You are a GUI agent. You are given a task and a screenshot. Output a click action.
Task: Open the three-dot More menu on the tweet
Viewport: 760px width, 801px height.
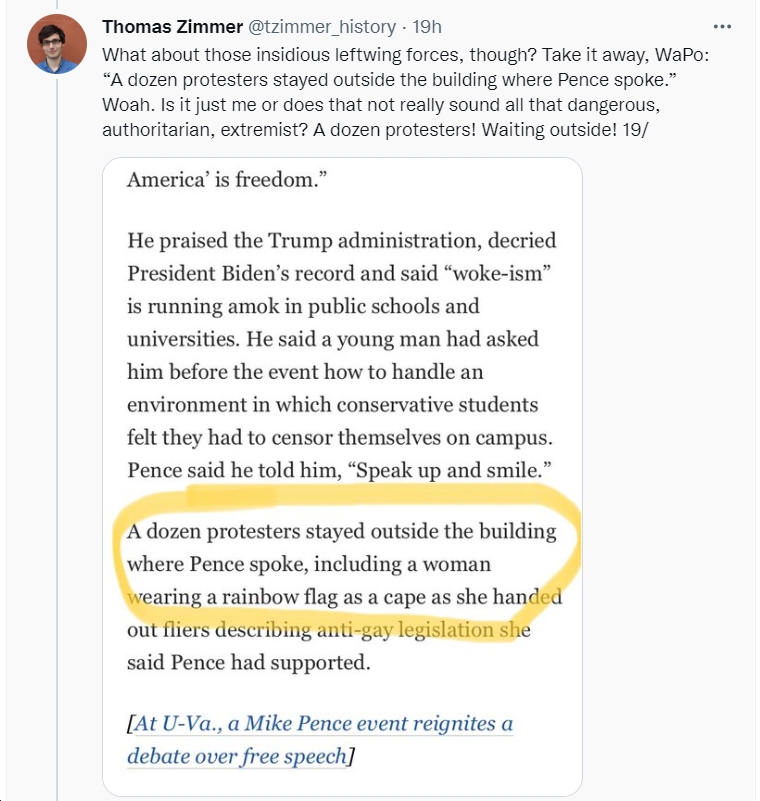click(x=722, y=27)
